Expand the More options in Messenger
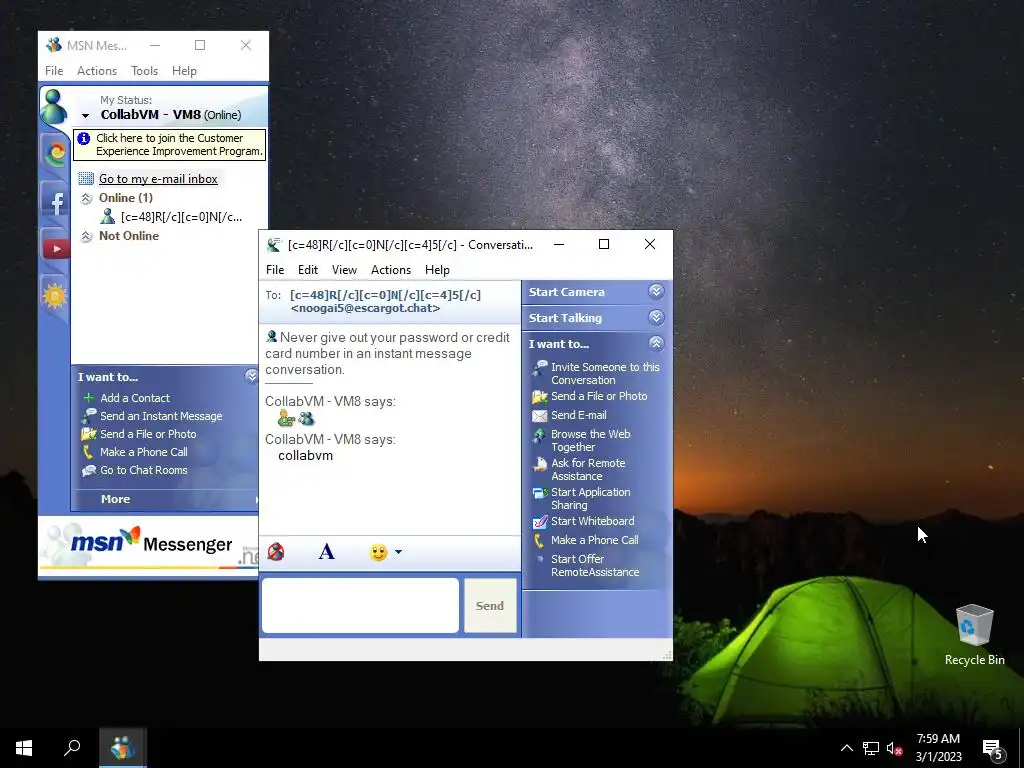 point(116,499)
